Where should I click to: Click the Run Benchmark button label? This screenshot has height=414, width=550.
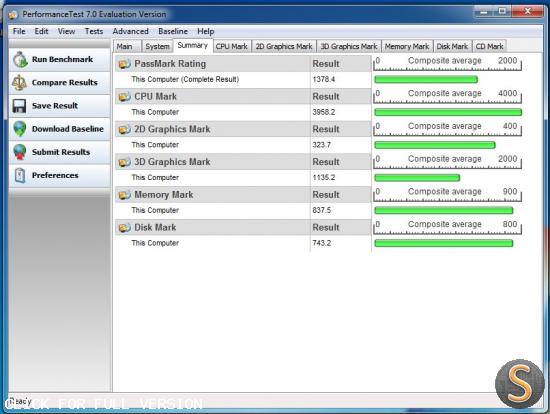(62, 59)
